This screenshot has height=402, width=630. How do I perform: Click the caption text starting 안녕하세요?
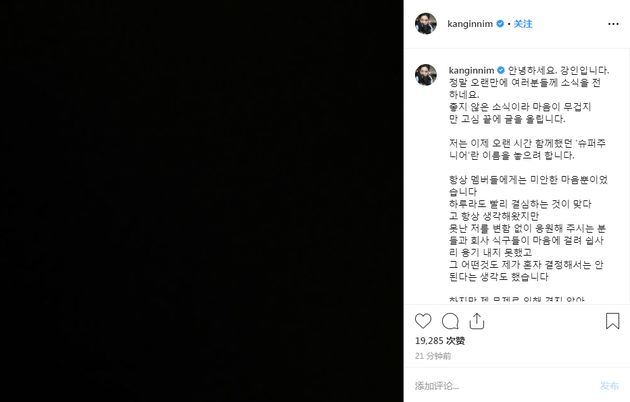(558, 71)
